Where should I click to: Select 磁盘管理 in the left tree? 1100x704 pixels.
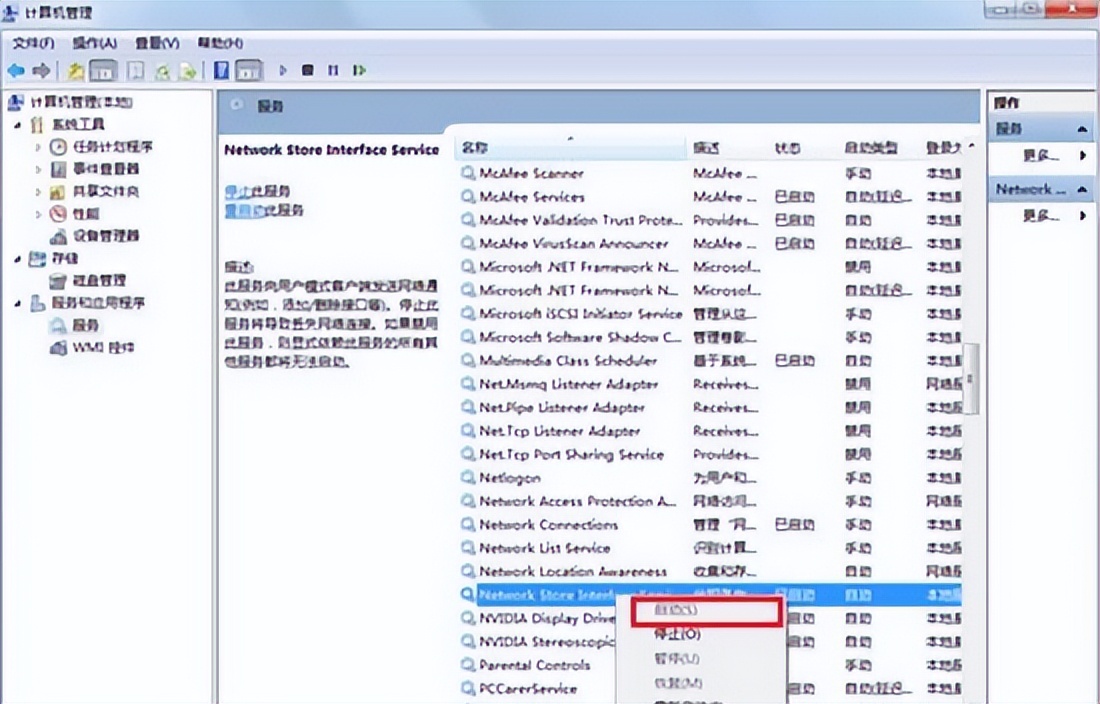point(100,281)
